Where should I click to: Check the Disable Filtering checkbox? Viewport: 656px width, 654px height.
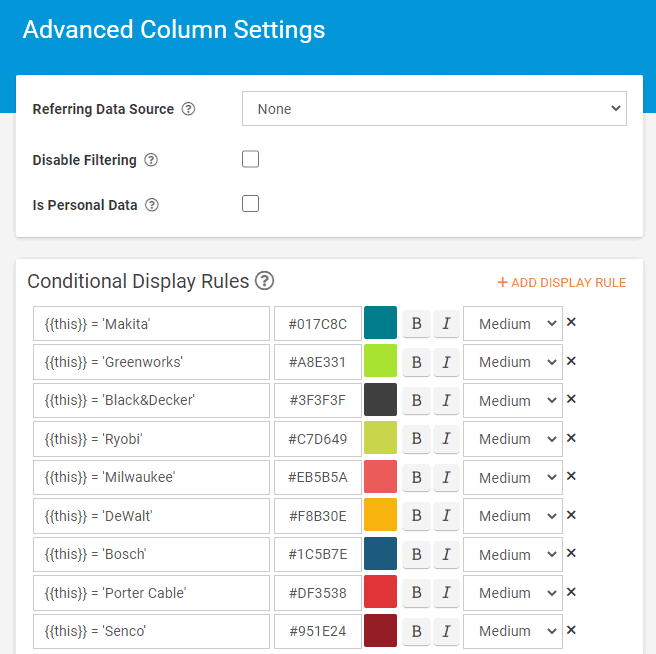[x=250, y=159]
